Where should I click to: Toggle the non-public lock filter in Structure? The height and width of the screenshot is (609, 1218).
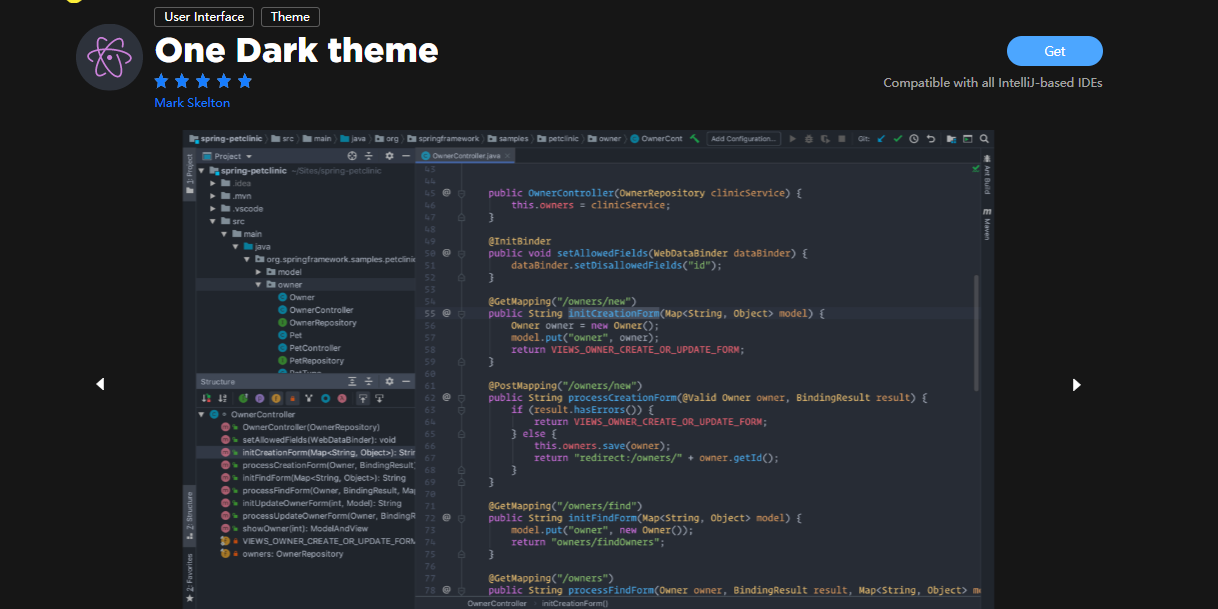(293, 398)
